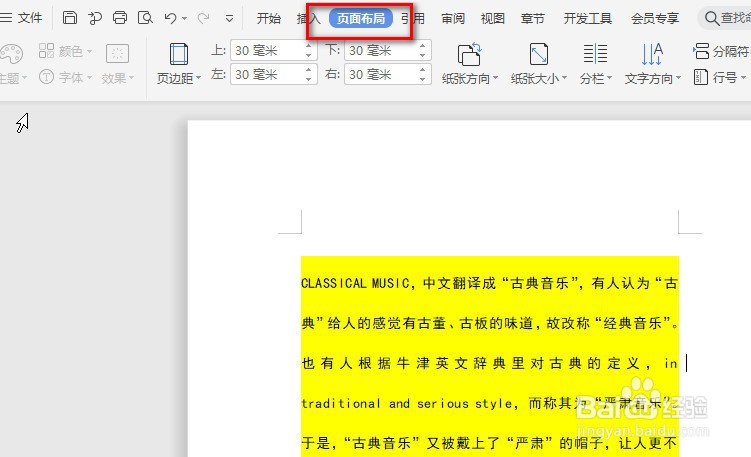Click the export PDF icon
The height and width of the screenshot is (457, 751).
click(95, 18)
